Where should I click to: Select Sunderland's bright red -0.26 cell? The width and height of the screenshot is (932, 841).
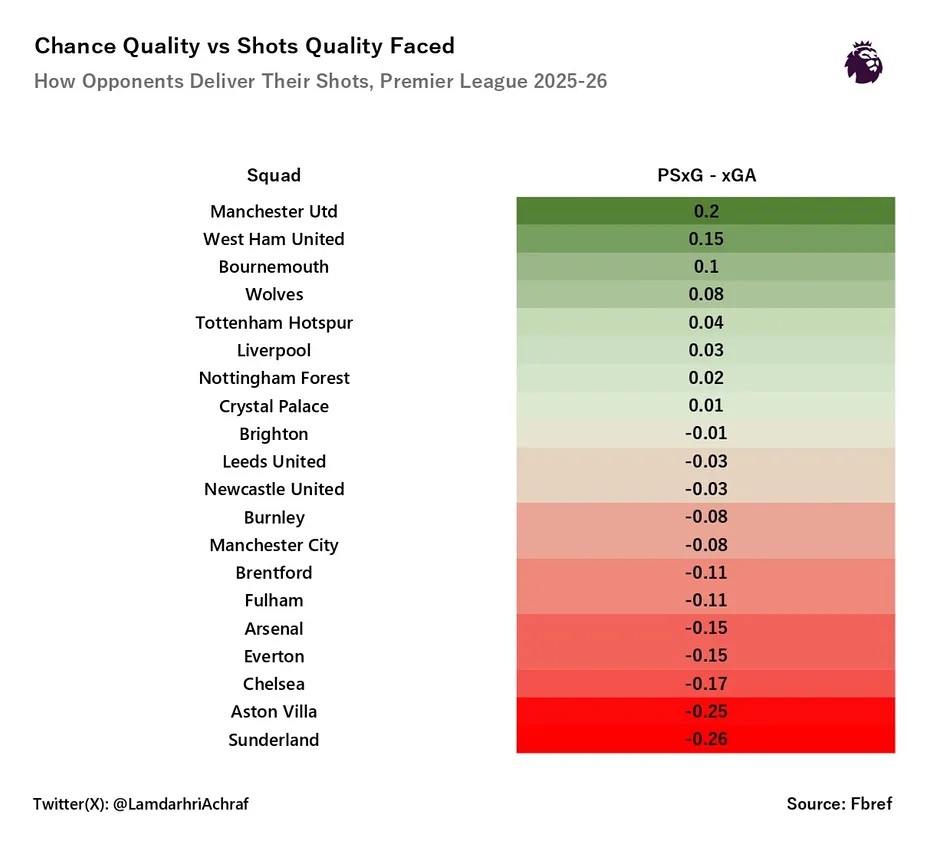coord(706,739)
